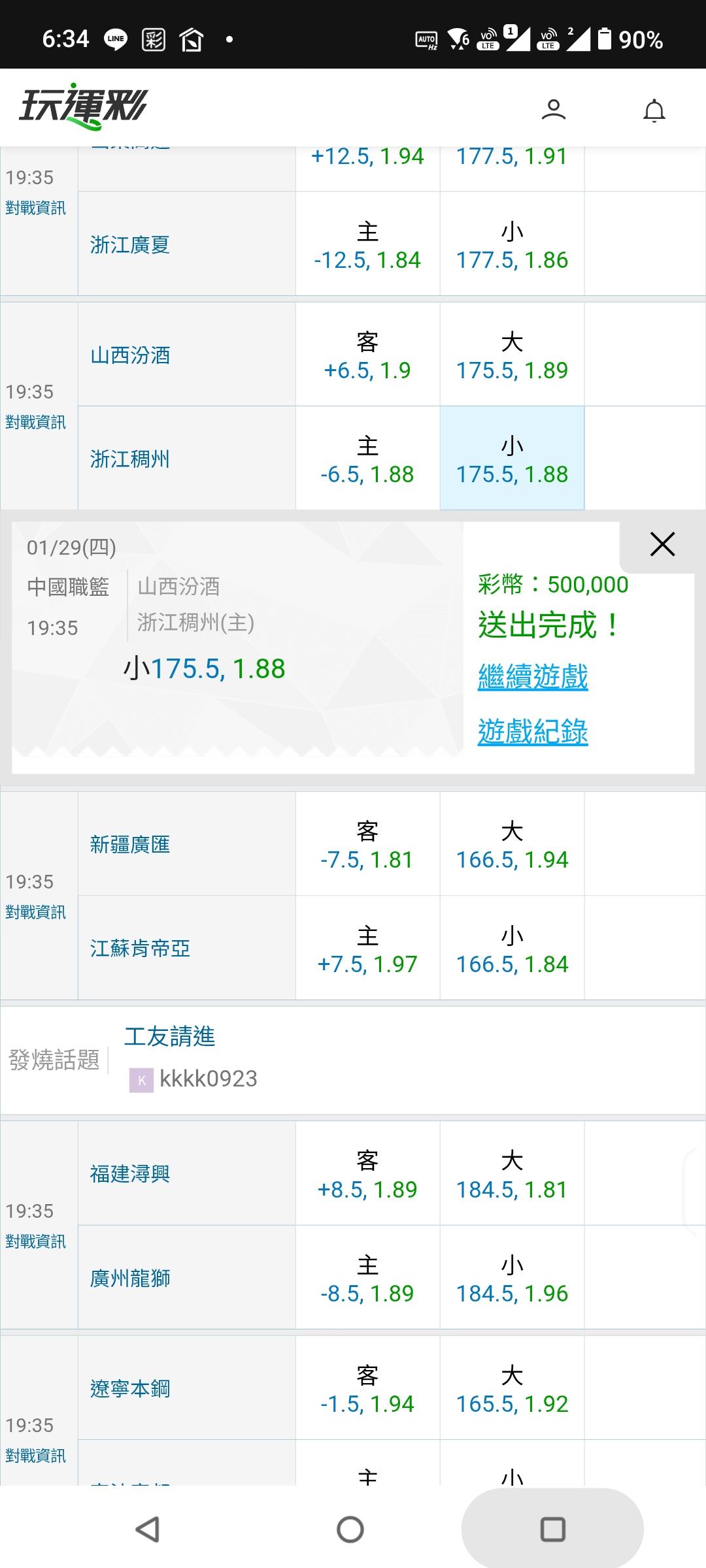The height and width of the screenshot is (1568, 706).
Task: Close the bet confirmation slip
Action: pyautogui.click(x=662, y=544)
